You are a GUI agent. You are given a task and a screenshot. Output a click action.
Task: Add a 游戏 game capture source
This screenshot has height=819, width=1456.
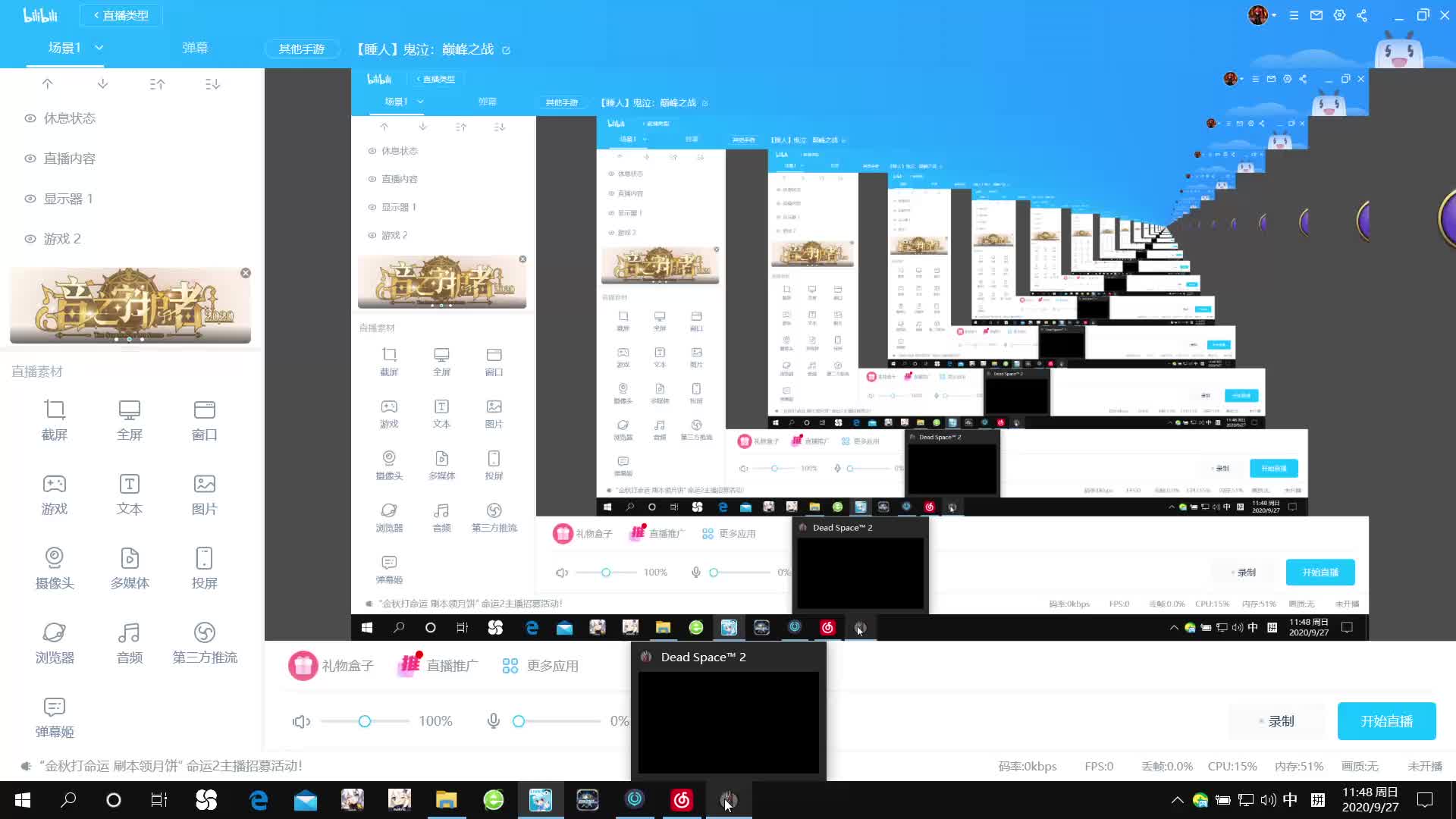[x=55, y=494]
